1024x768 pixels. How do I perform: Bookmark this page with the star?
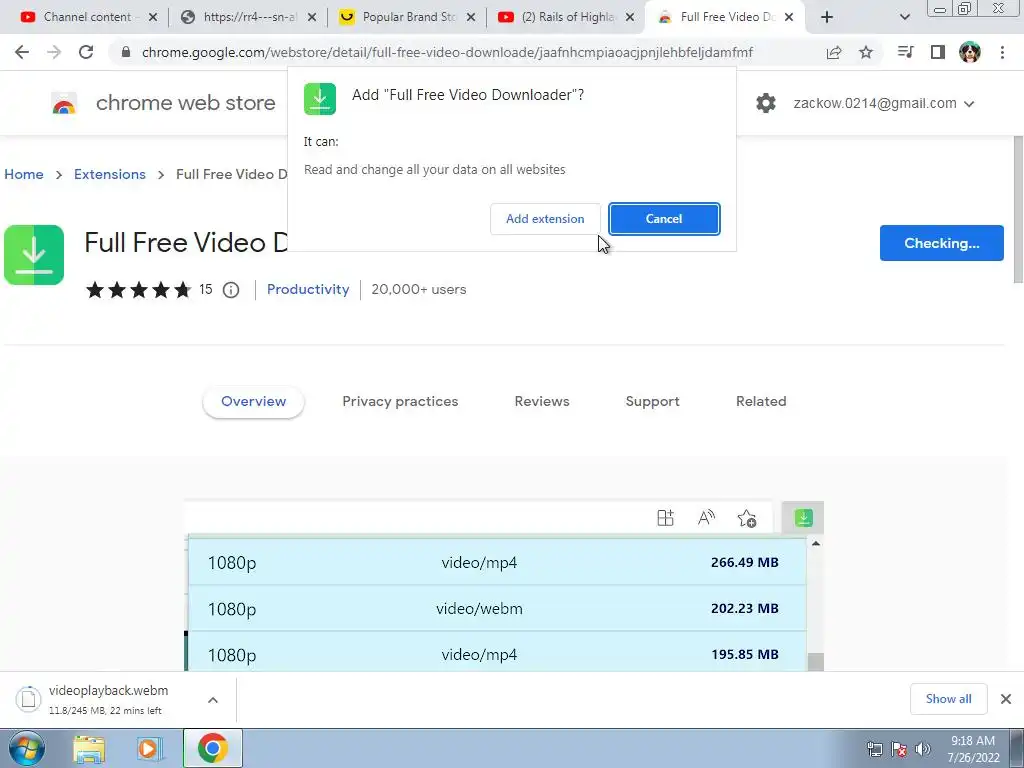pyautogui.click(x=866, y=52)
